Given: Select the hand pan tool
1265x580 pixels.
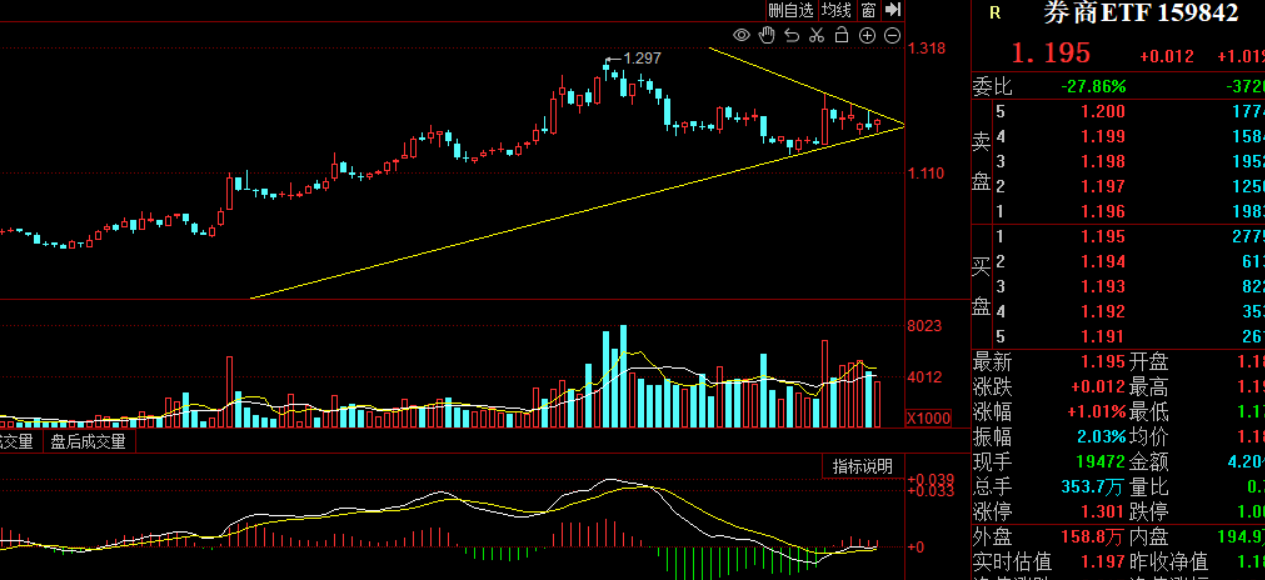Looking at the screenshot, I should (x=767, y=36).
